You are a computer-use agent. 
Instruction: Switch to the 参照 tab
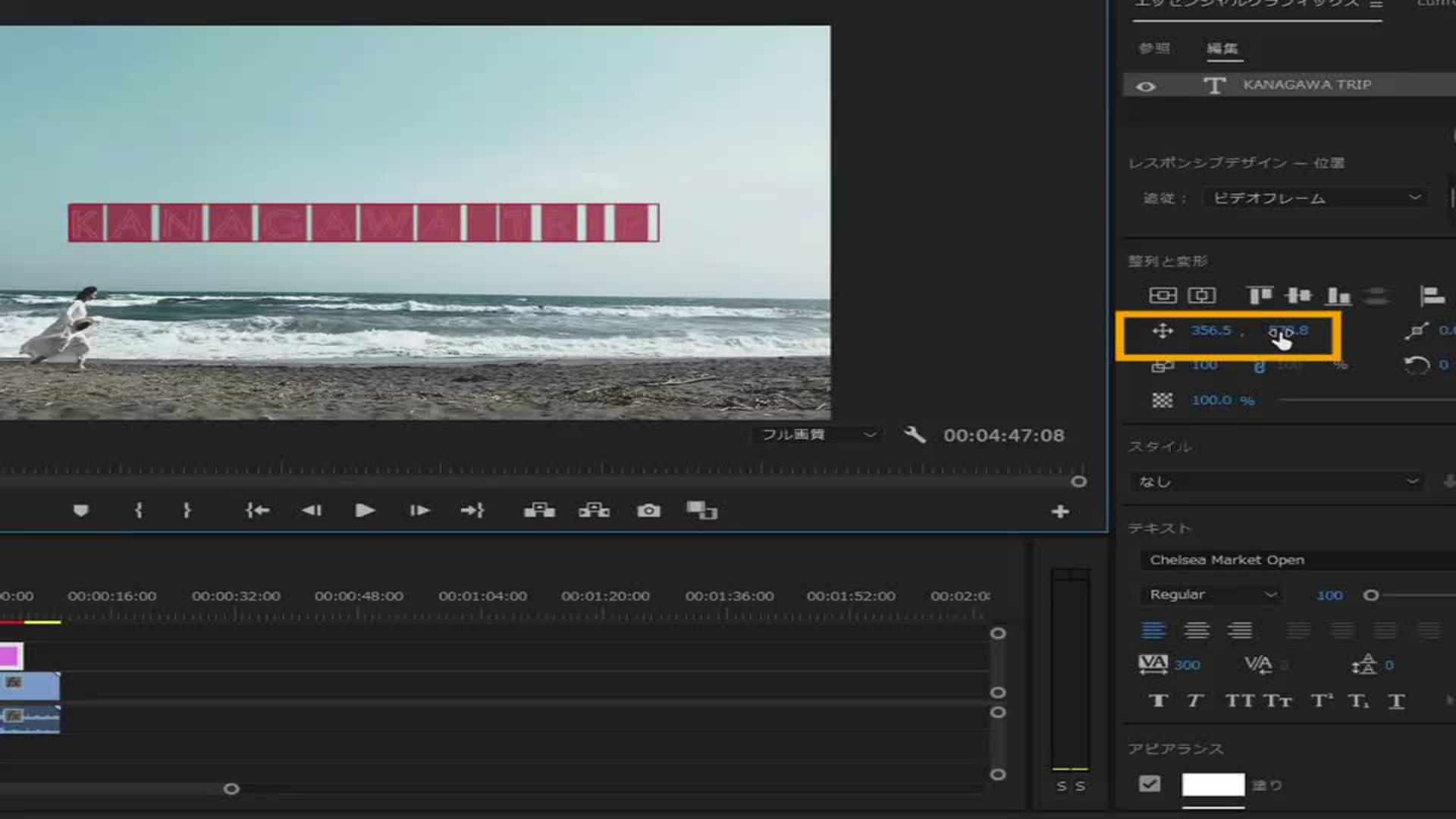1154,49
